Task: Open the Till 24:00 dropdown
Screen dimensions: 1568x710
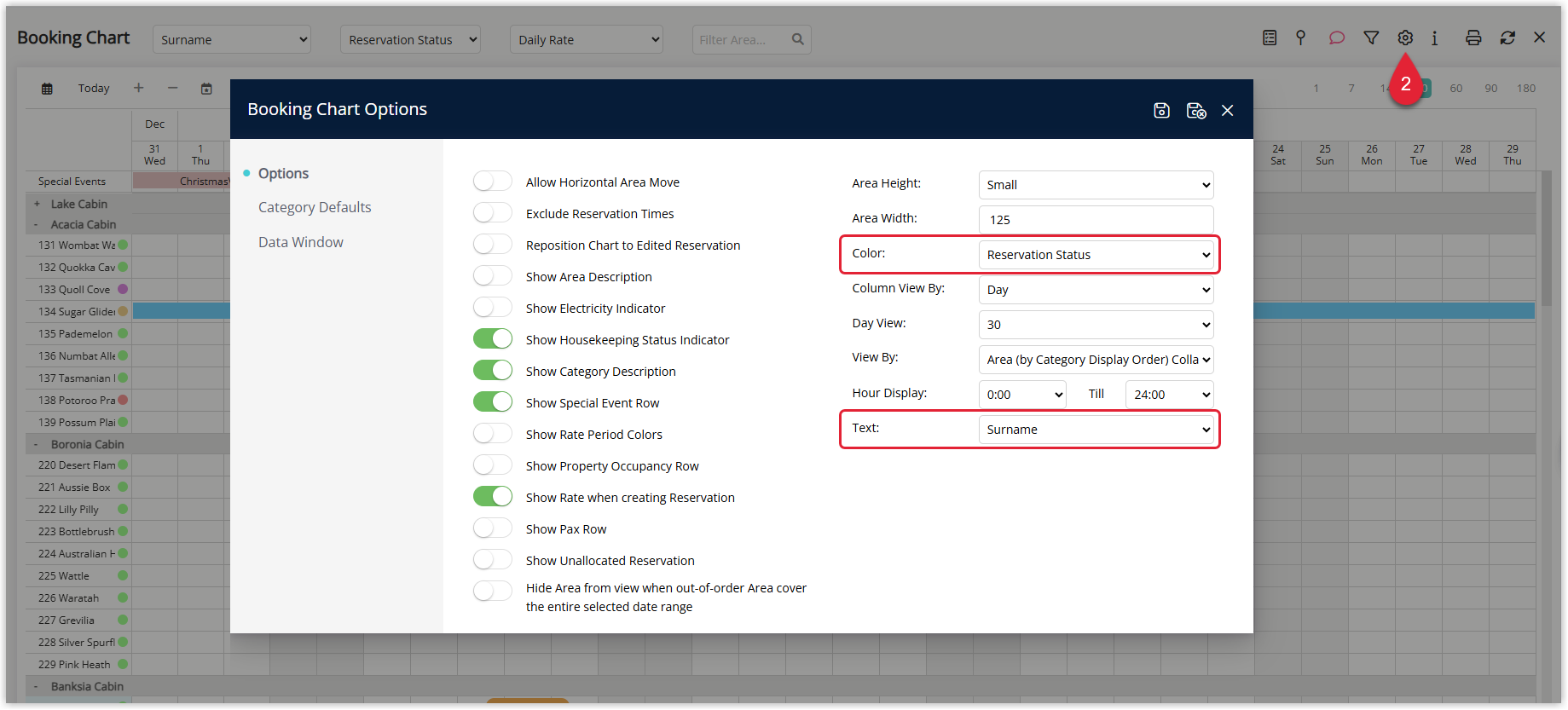Action: (1169, 395)
